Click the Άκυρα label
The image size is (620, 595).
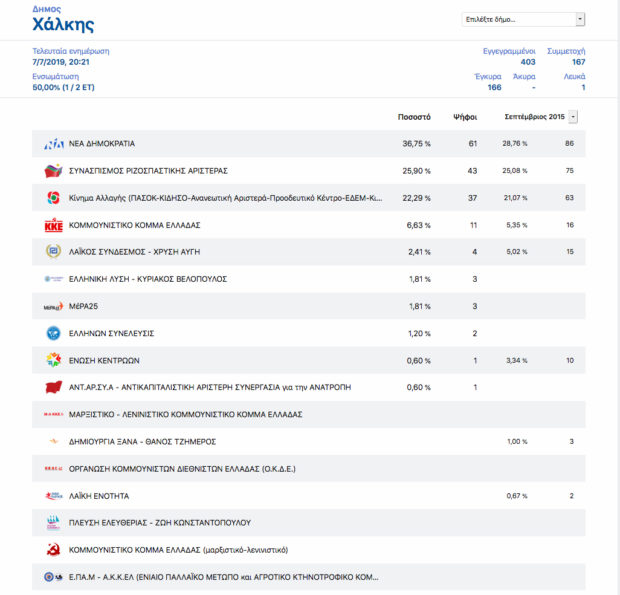click(524, 76)
